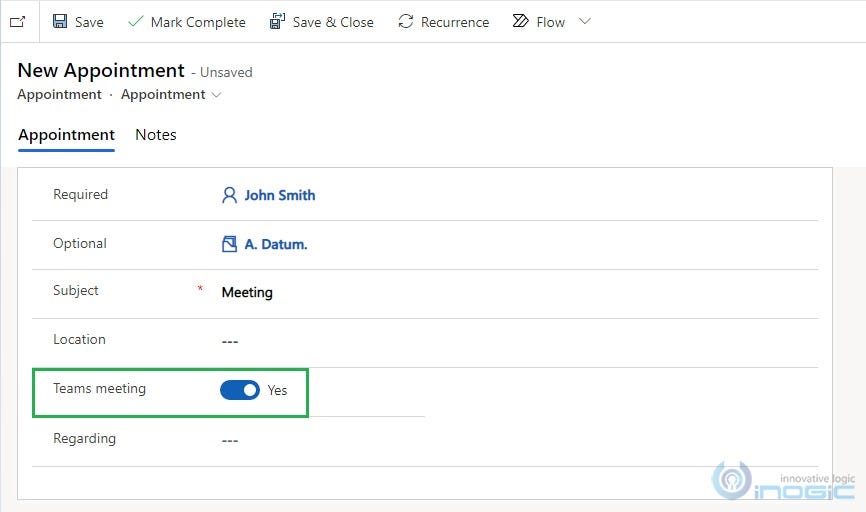This screenshot has width=866, height=512.
Task: Click the account icon beside A. Datum
Action: coord(229,244)
